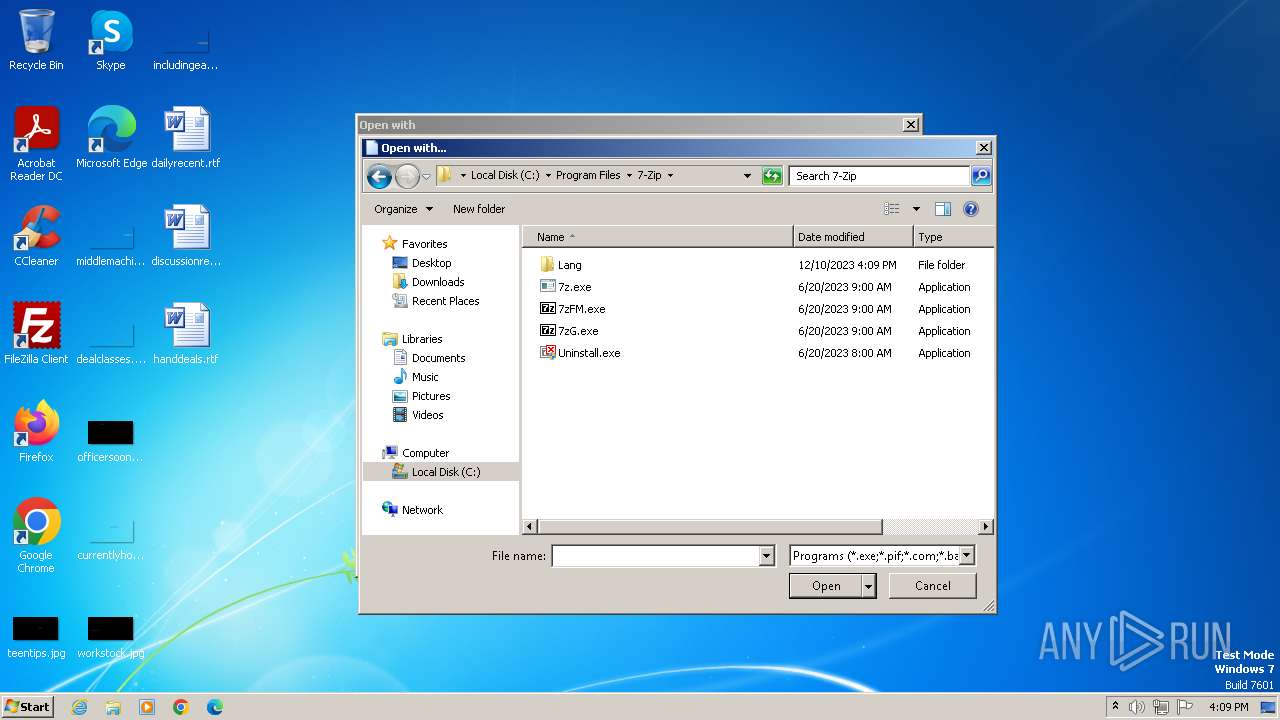Click Computer in navigation pane

click(425, 453)
